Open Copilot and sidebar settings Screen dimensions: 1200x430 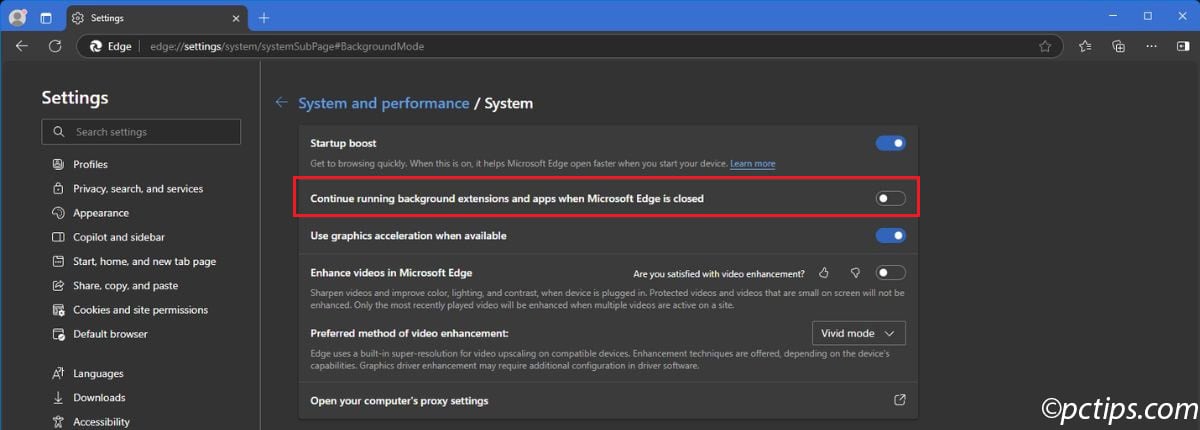tap(119, 237)
